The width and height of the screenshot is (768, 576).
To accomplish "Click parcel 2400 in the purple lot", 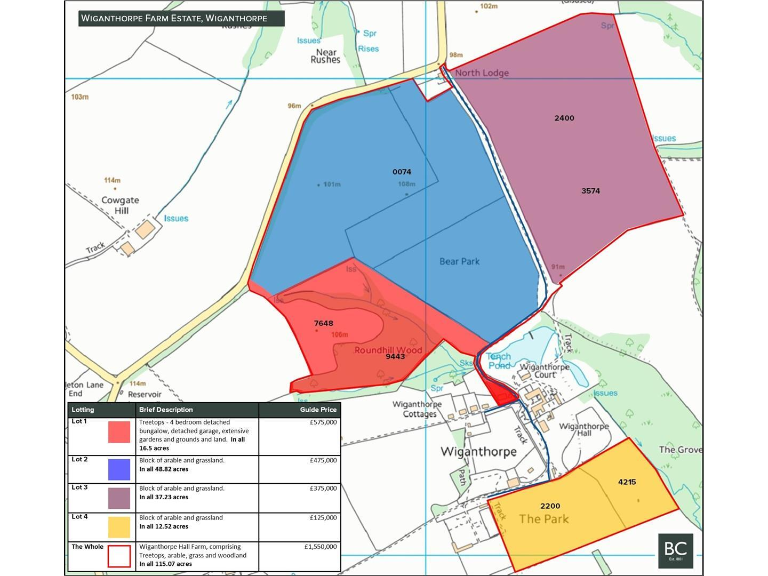I will tap(564, 118).
